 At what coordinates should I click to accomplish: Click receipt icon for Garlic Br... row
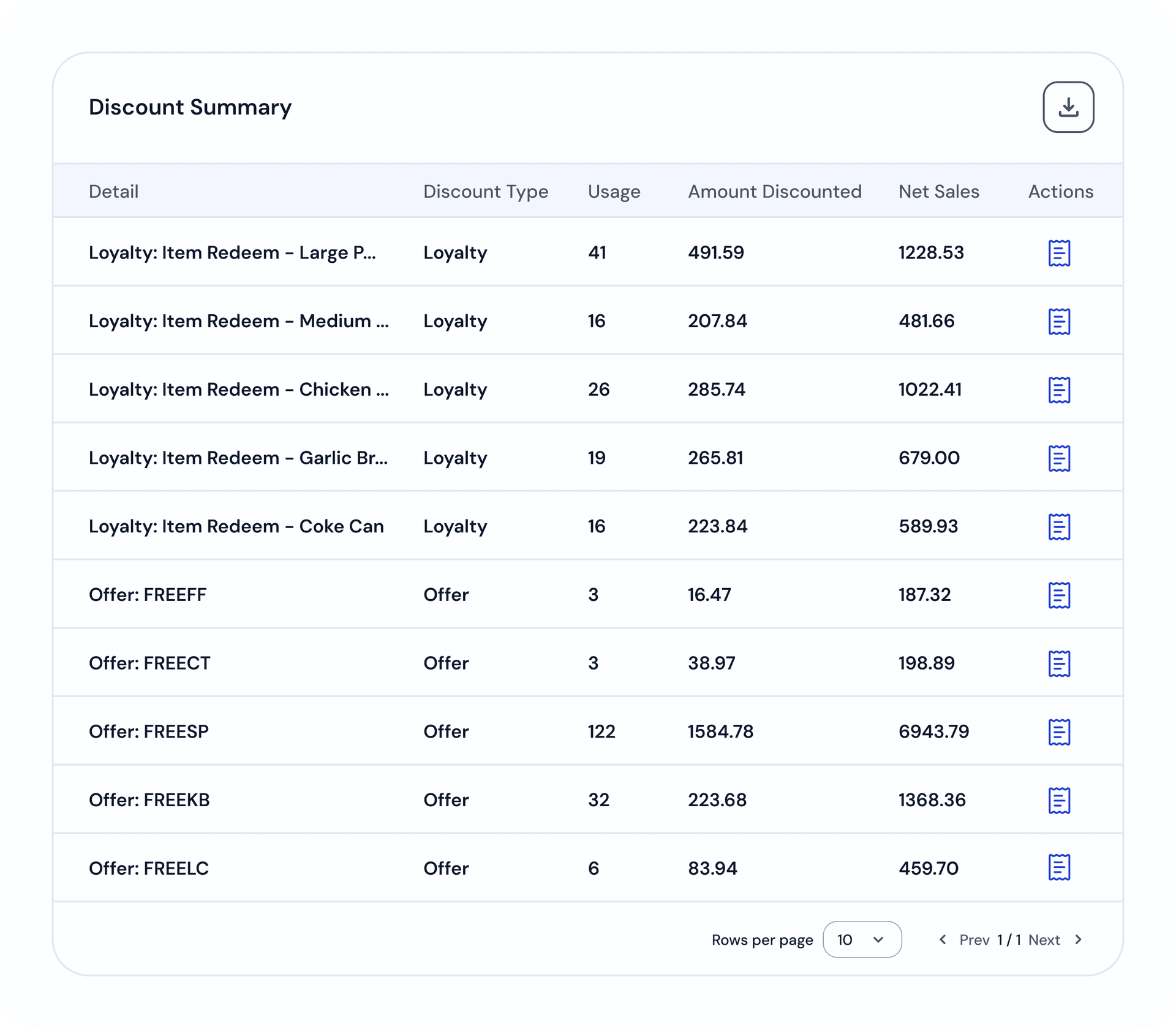[1059, 458]
